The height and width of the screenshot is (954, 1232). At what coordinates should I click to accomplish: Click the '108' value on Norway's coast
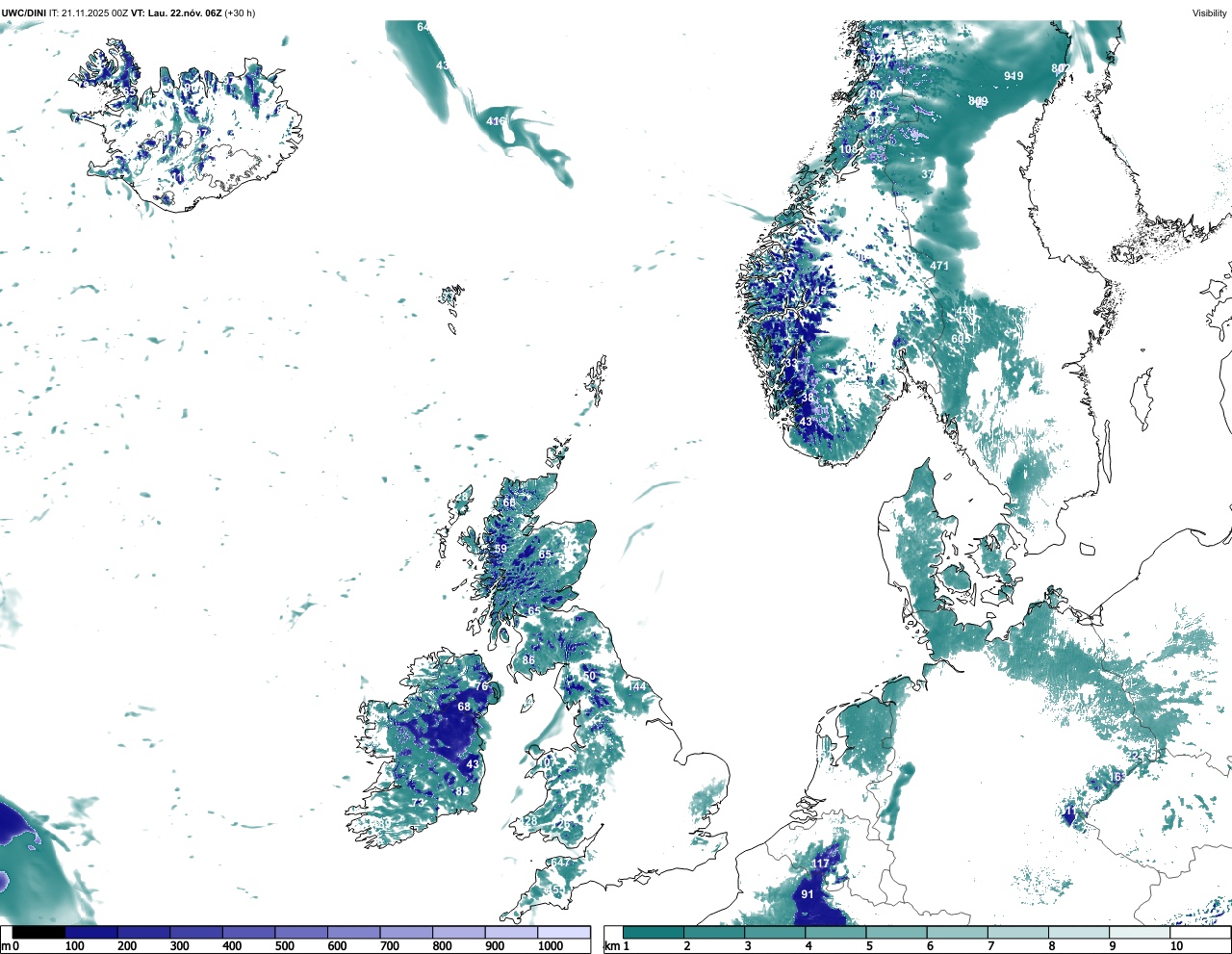coord(848,149)
